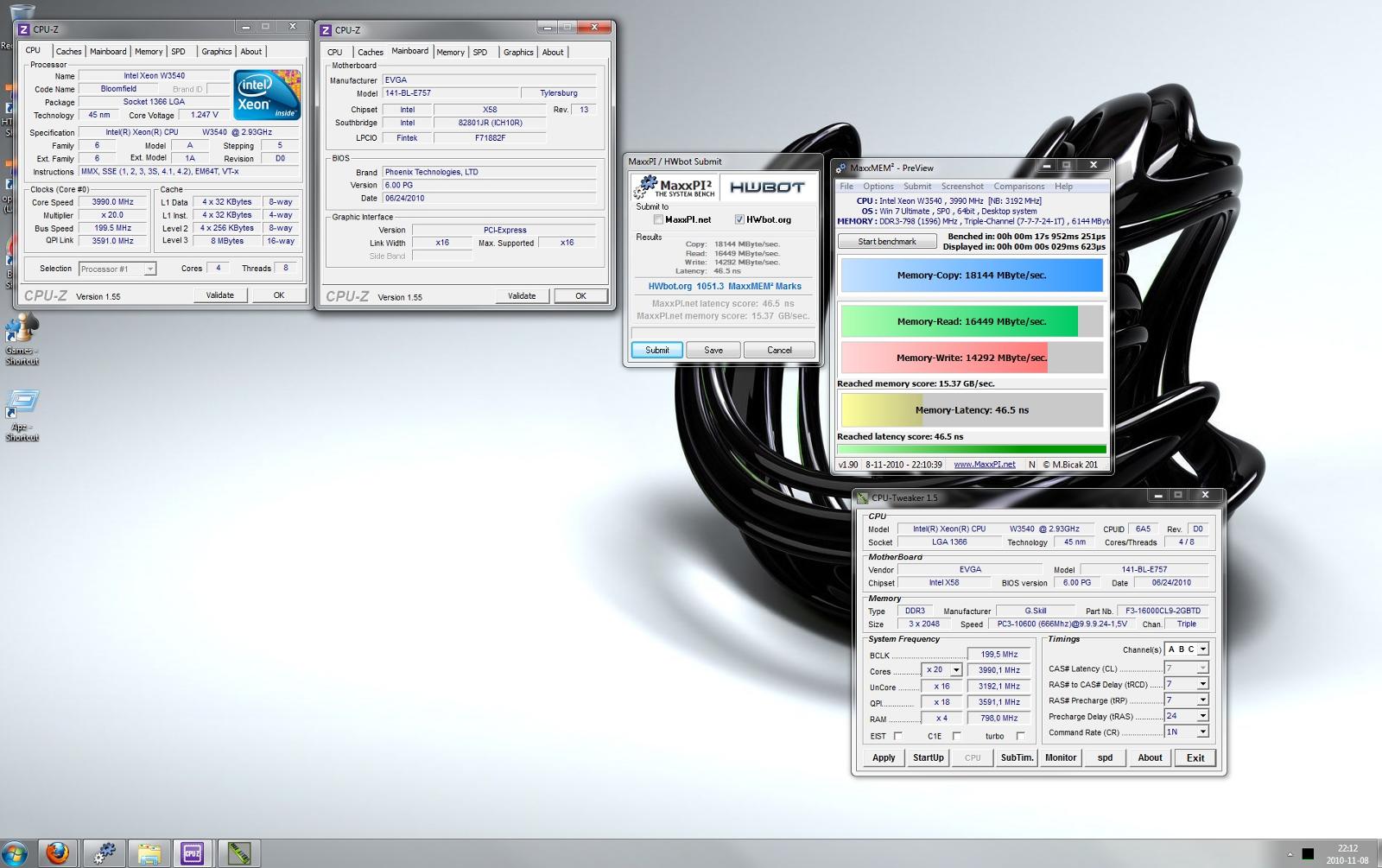Click the MaxxPI² System Bench logo
Screen dimensions: 1382x868
(675, 187)
